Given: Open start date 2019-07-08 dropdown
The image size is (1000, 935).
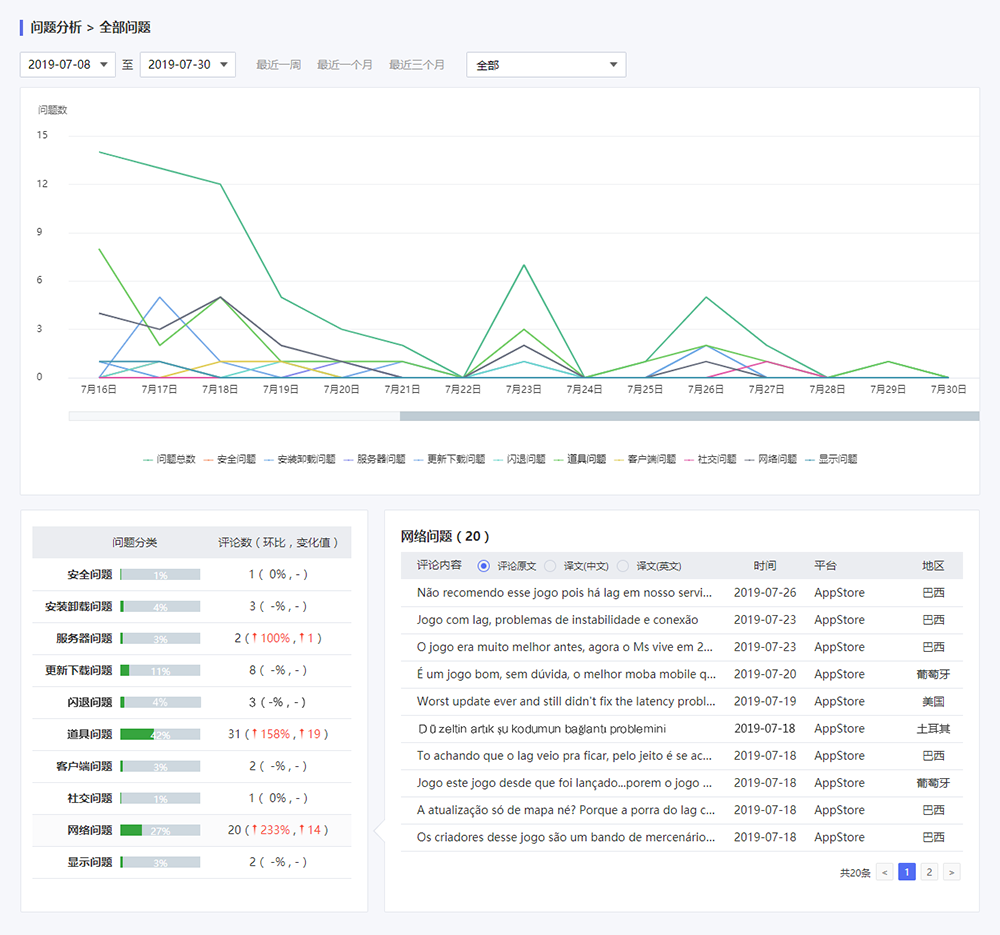Looking at the screenshot, I should (x=68, y=65).
